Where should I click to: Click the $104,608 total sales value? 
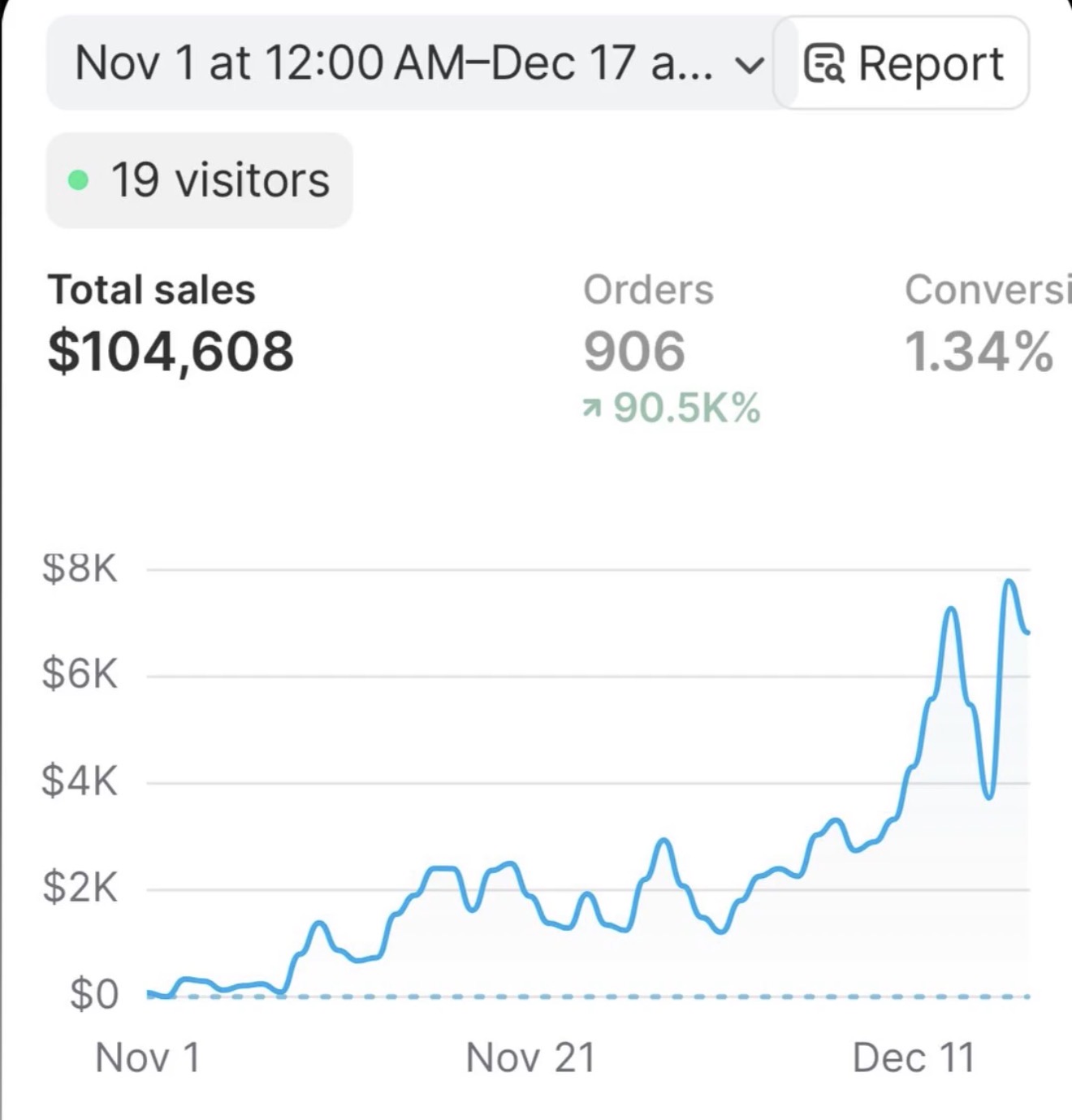tap(171, 352)
